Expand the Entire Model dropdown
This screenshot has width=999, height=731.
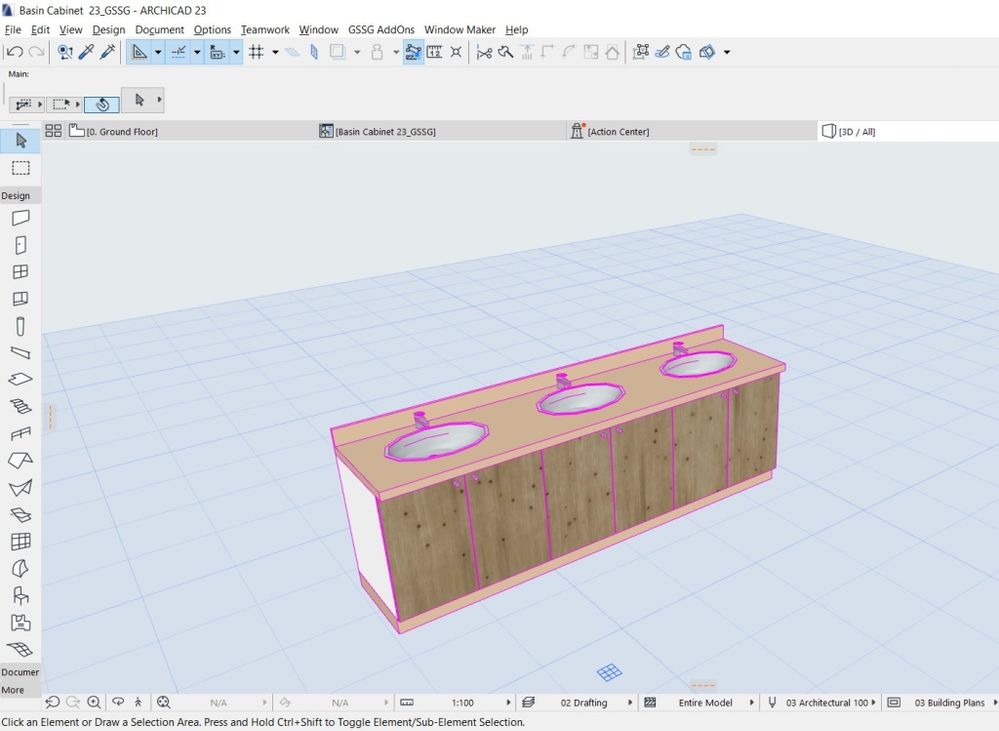753,703
